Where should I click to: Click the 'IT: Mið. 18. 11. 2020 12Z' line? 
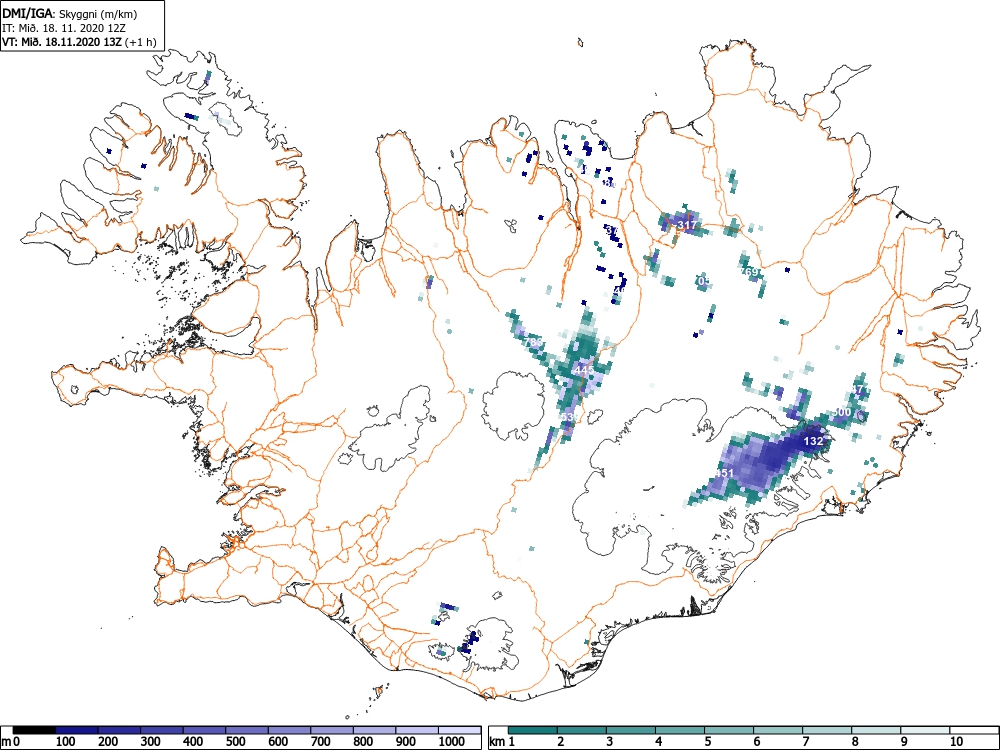tap(64, 28)
